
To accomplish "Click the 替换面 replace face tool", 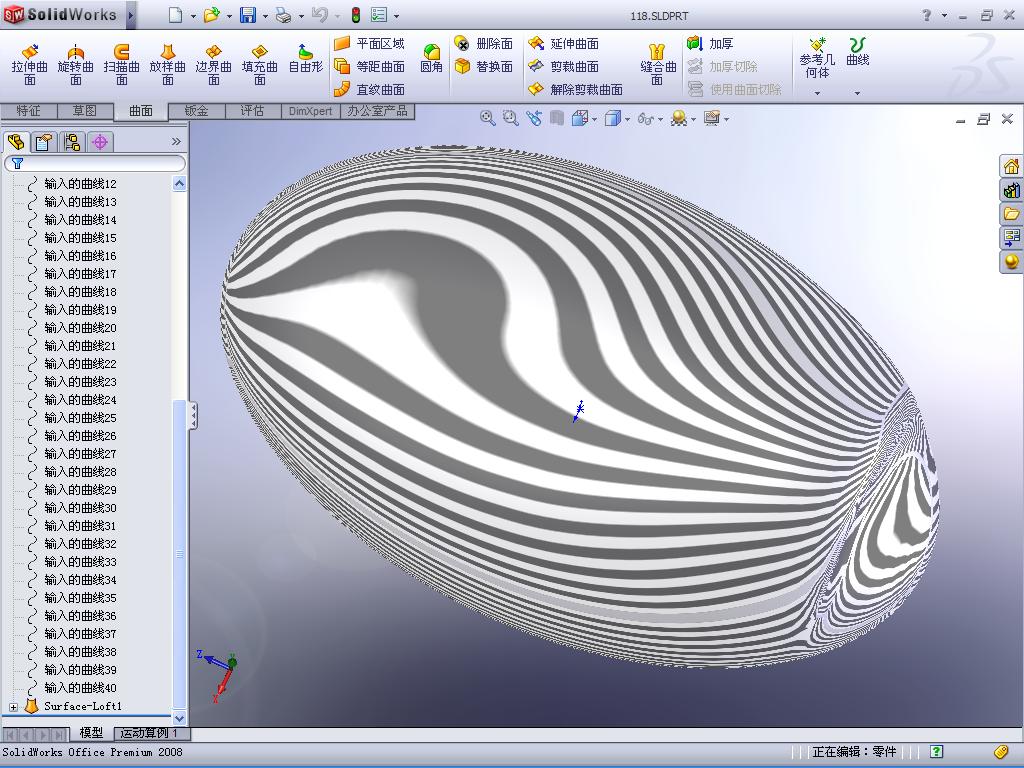I will point(483,67).
